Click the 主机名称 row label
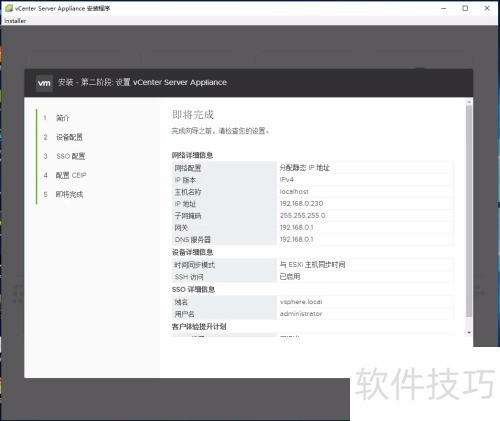Viewport: 500px width, 421px height. tap(188, 192)
